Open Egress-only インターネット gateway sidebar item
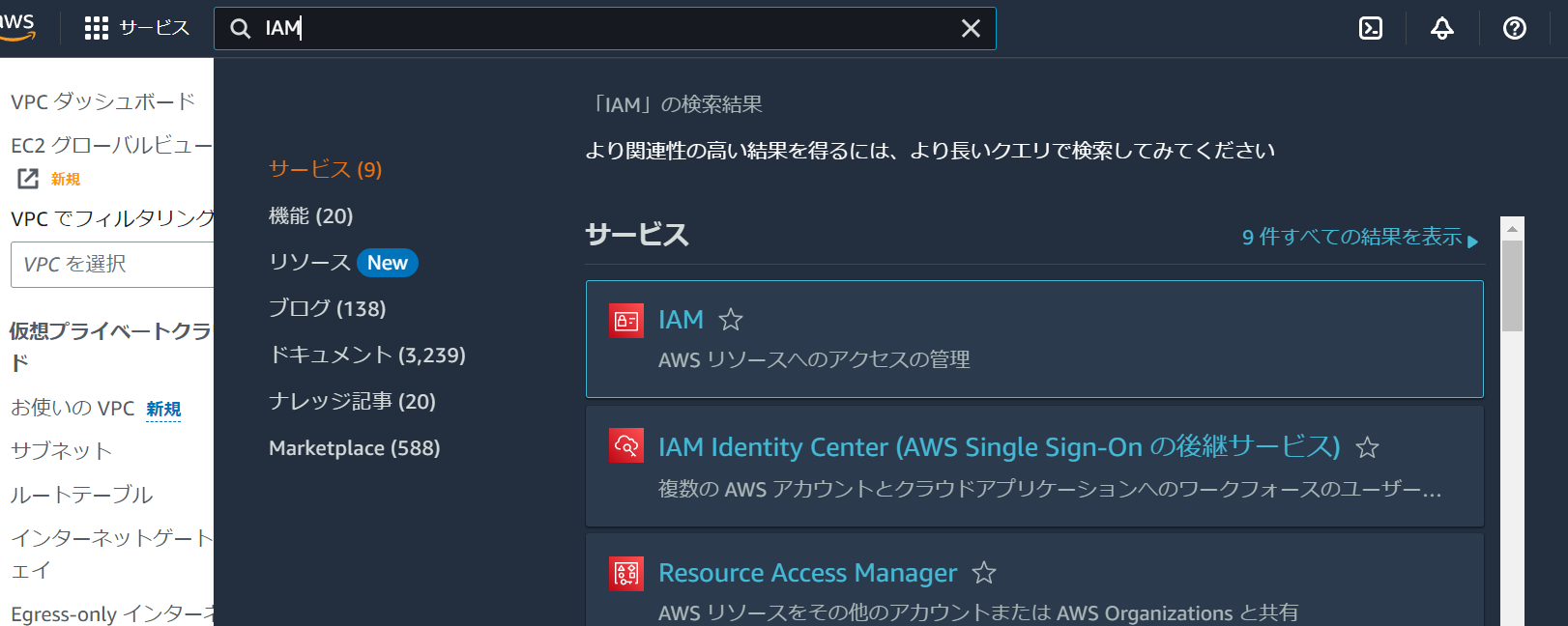Image resolution: width=1568 pixels, height=626 pixels. pyautogui.click(x=111, y=613)
